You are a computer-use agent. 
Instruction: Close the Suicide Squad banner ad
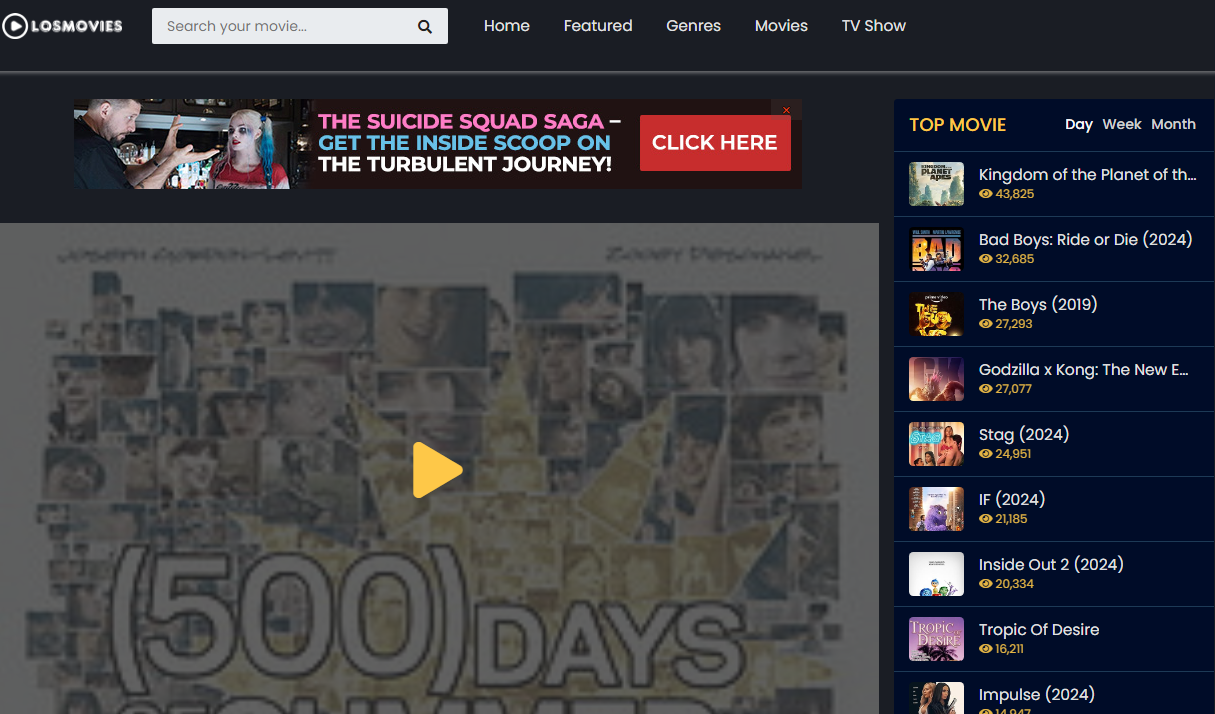pos(787,110)
